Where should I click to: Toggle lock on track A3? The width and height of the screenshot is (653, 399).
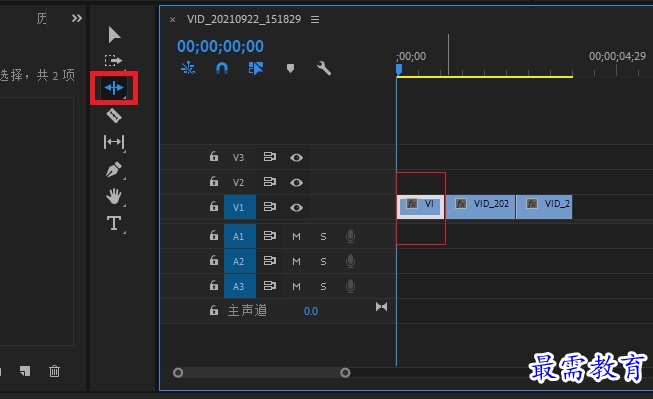[214, 286]
